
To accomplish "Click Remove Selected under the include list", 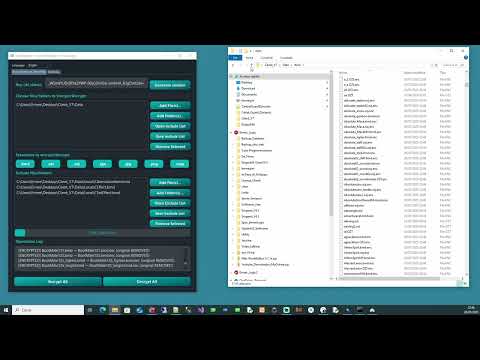I will [x=170, y=147].
